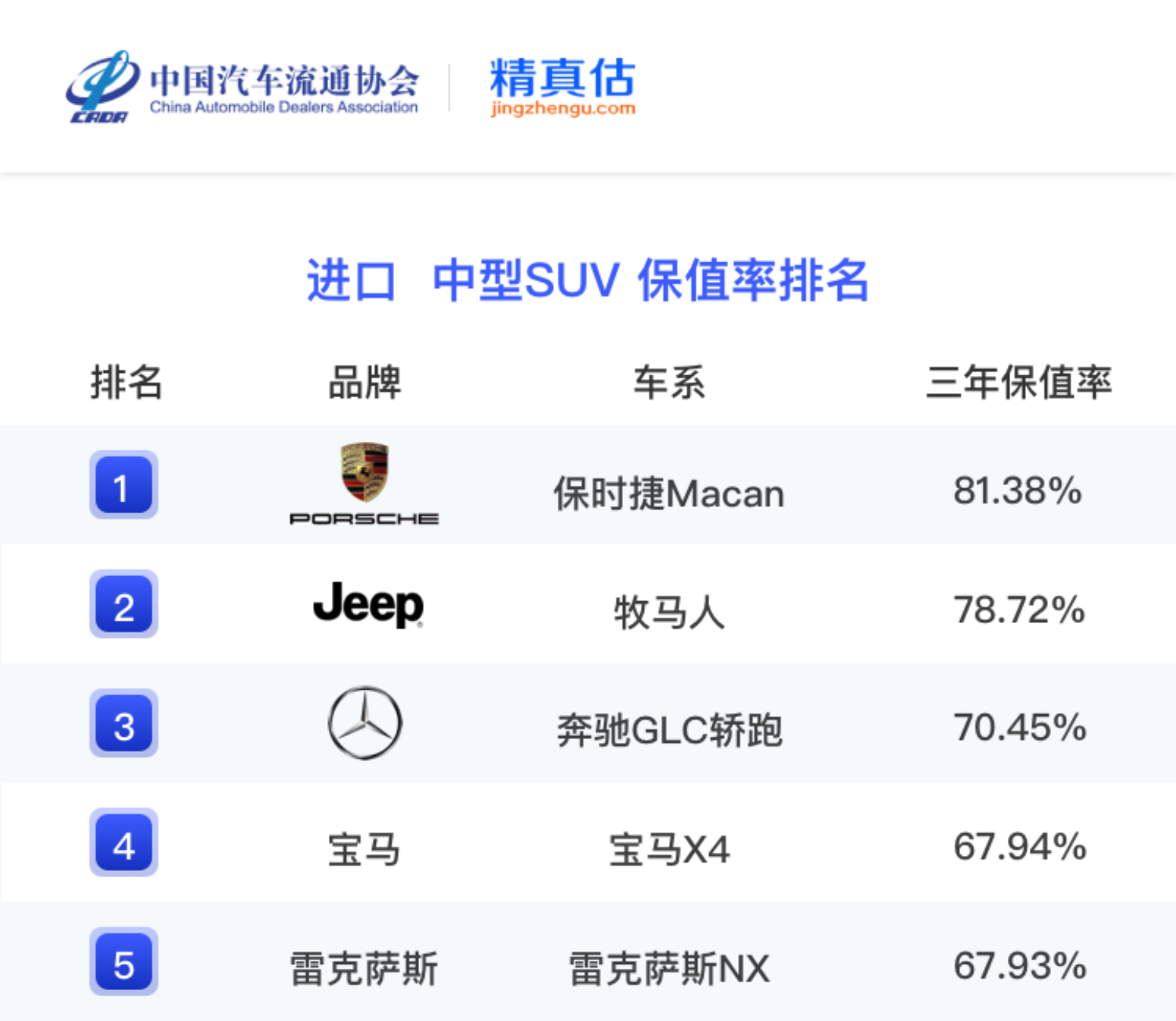The width and height of the screenshot is (1176, 1021).
Task: Click the Mercedes-Benz star logo
Action: pyautogui.click(x=365, y=723)
